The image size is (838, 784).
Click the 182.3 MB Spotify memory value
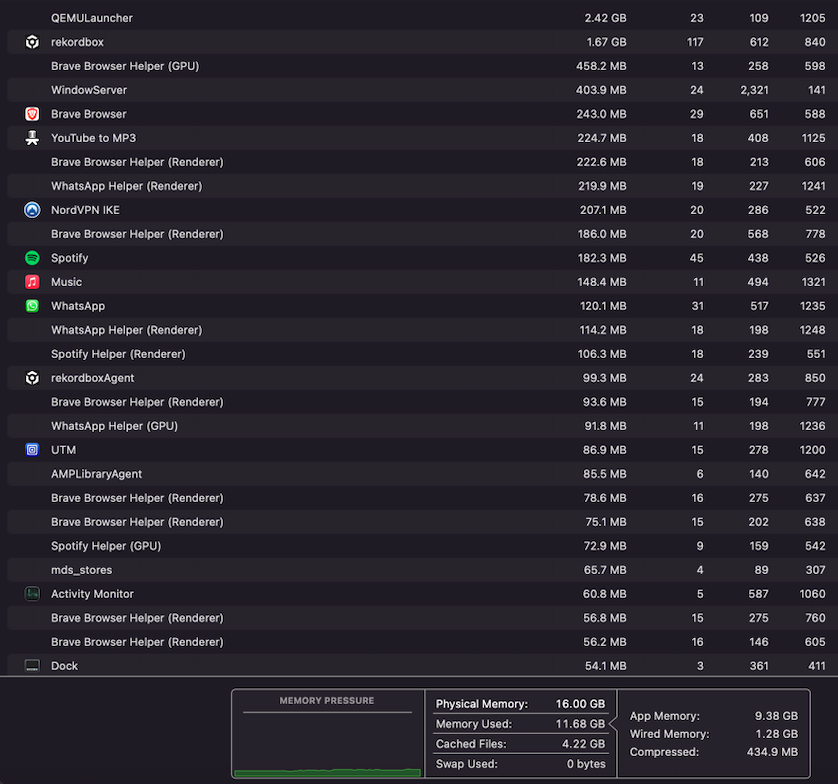coord(602,258)
